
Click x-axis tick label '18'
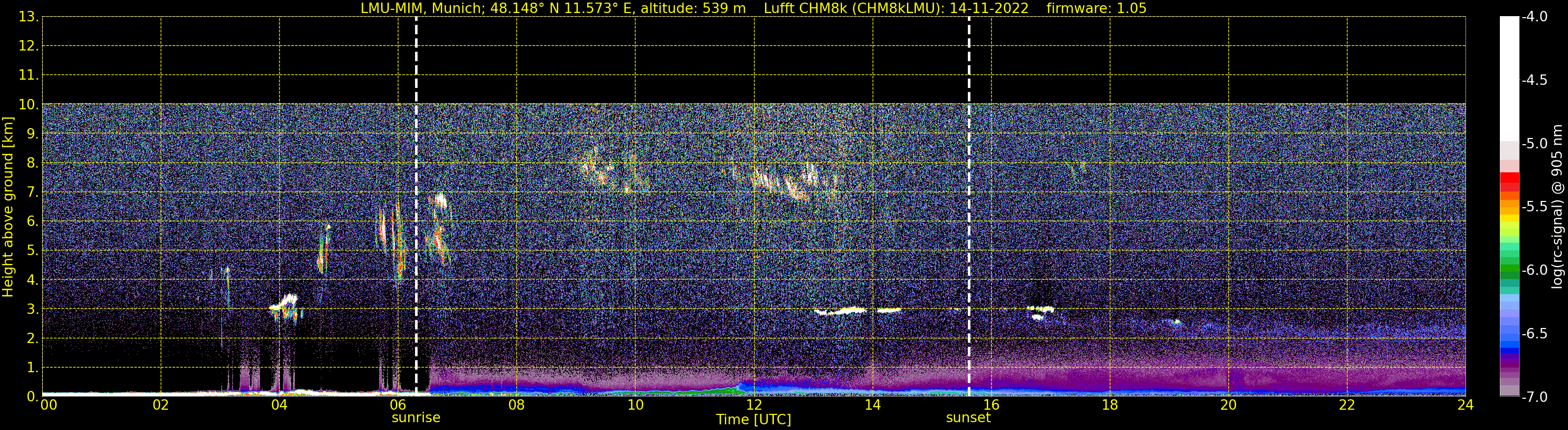[x=1110, y=405]
